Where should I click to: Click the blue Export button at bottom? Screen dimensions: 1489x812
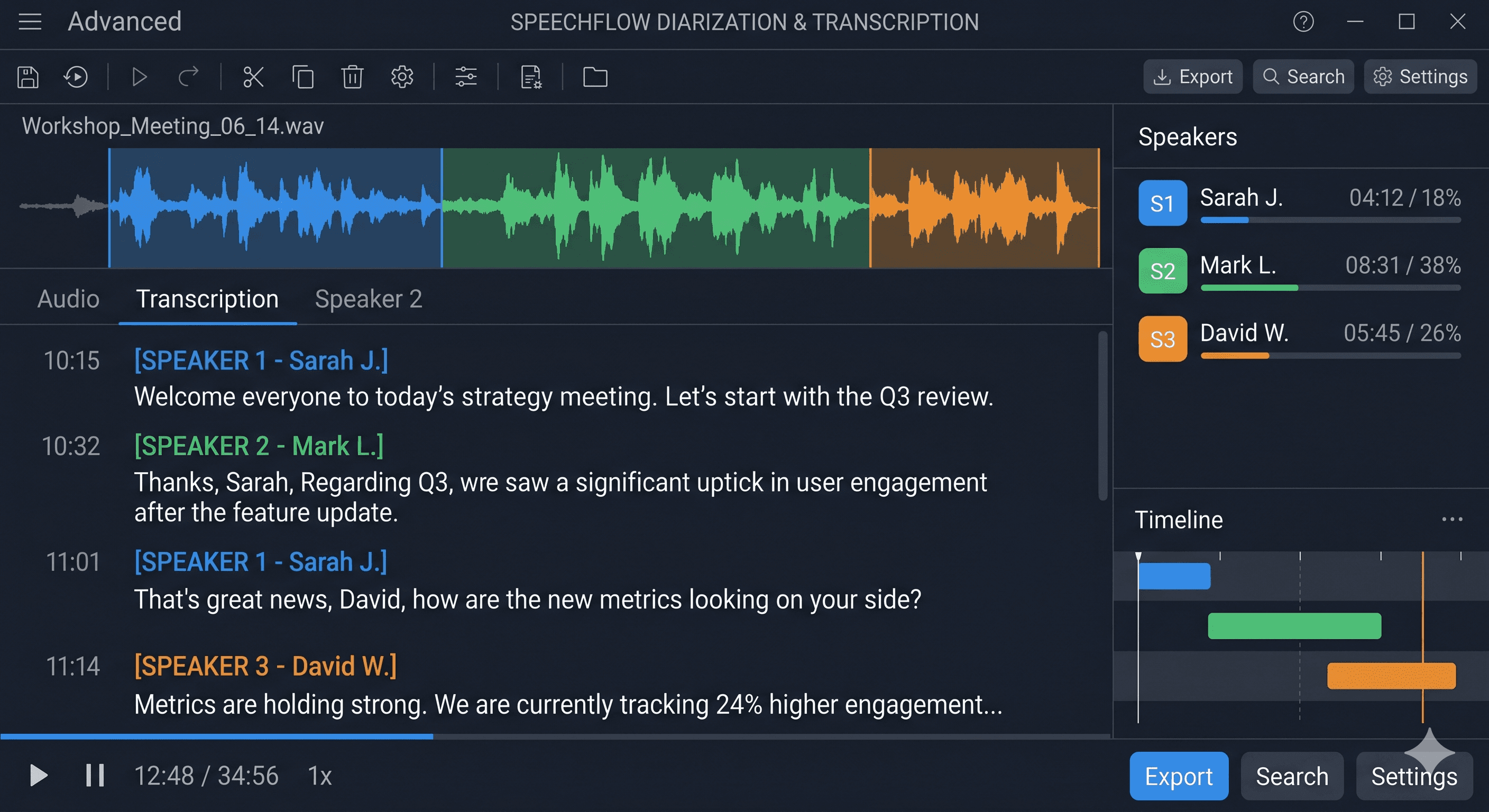1179,776
